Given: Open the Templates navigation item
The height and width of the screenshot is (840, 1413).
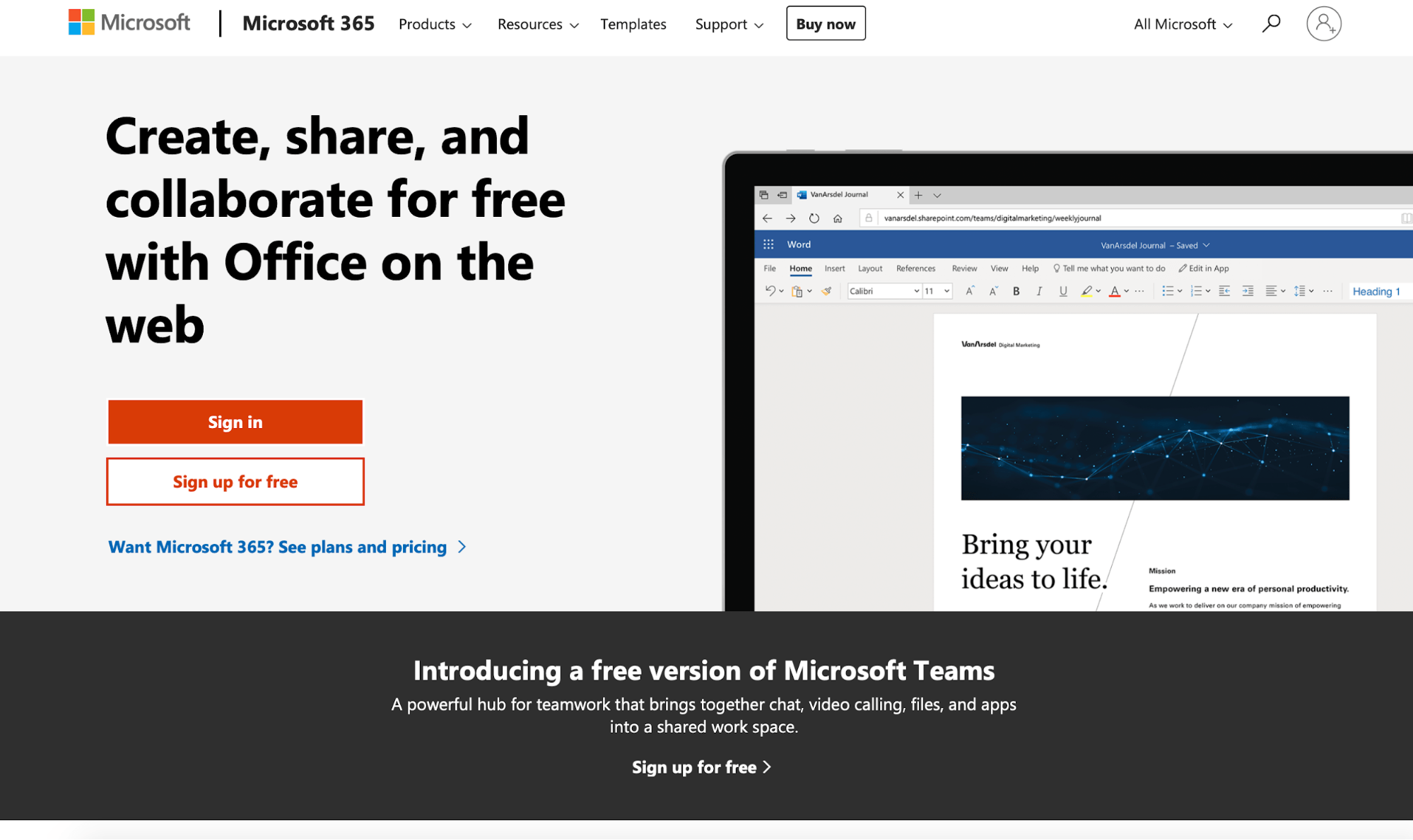Looking at the screenshot, I should 633,24.
